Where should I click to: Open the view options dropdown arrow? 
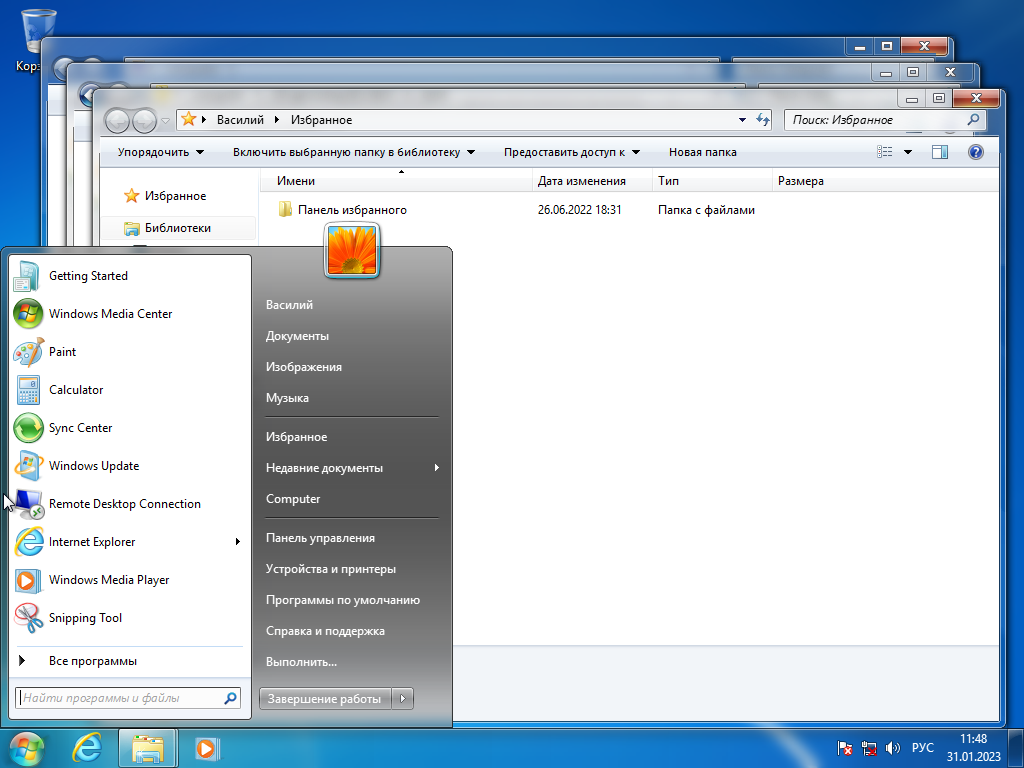(x=908, y=152)
